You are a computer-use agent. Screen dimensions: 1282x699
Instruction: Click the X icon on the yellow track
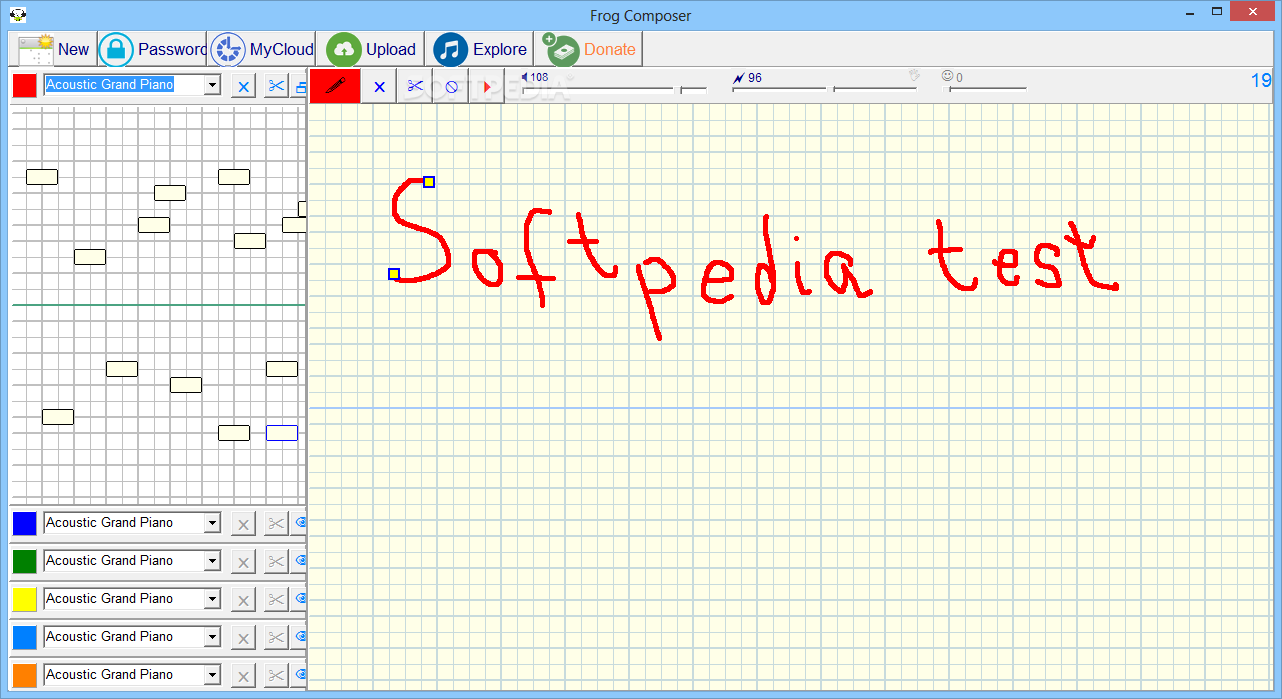click(243, 600)
